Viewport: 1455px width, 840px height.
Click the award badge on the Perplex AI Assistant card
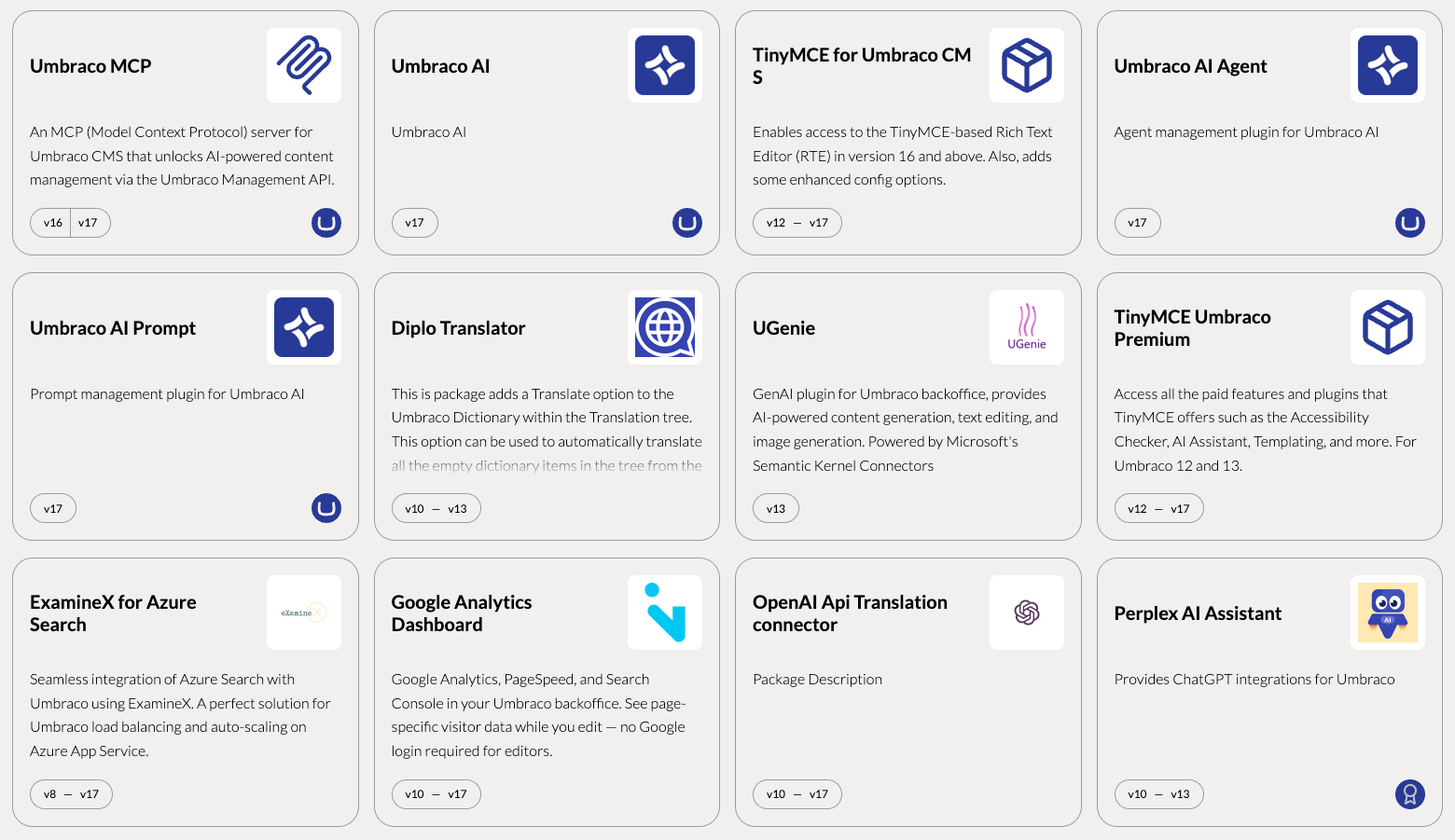[1410, 794]
